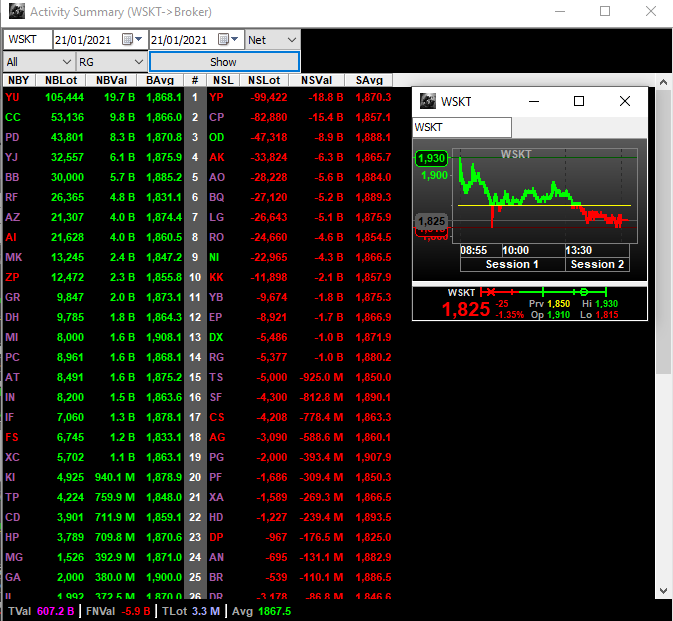
Task: Click the WSKT chart window app icon
Action: 427,101
